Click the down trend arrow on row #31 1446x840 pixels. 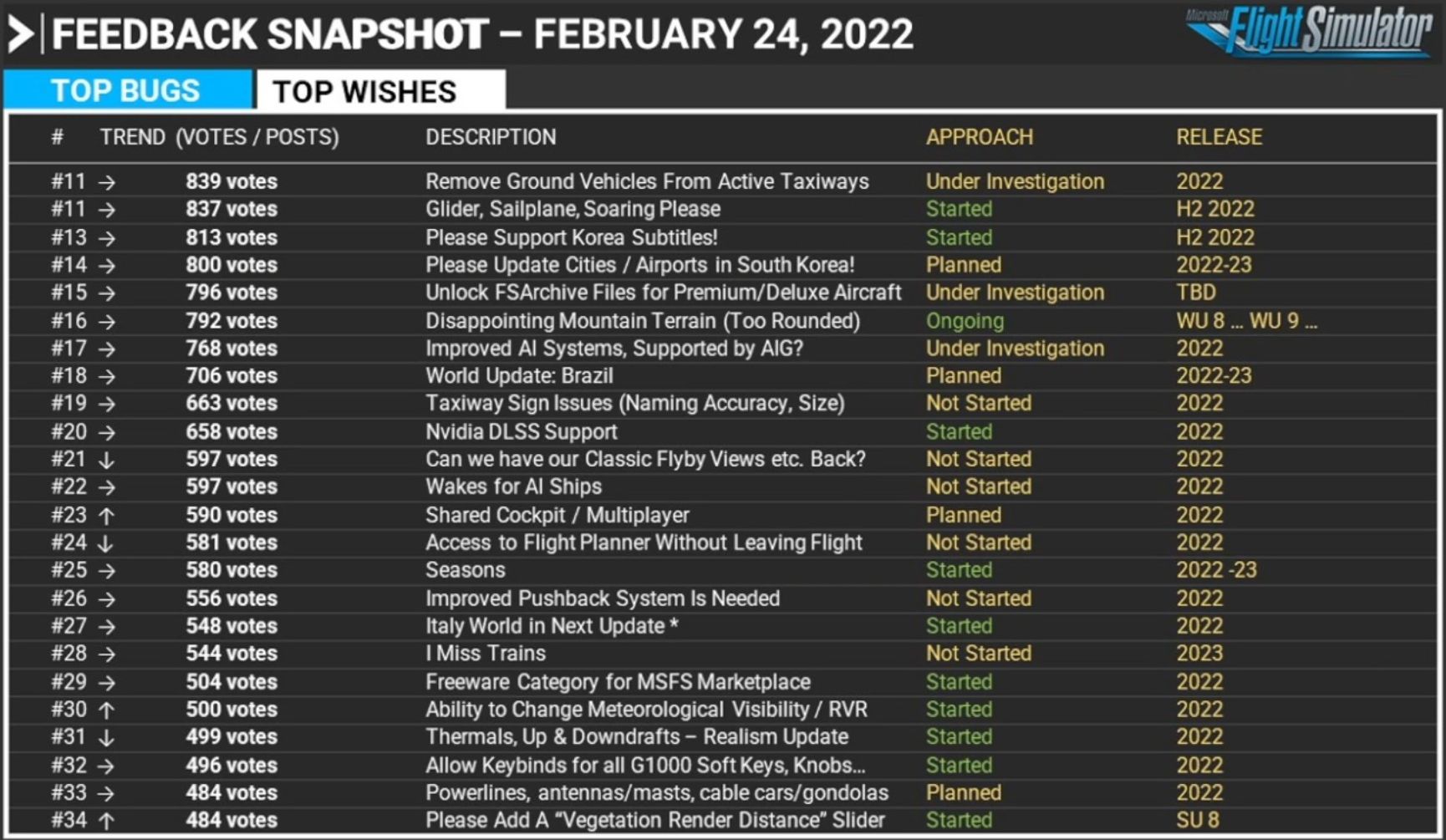pyautogui.click(x=106, y=737)
